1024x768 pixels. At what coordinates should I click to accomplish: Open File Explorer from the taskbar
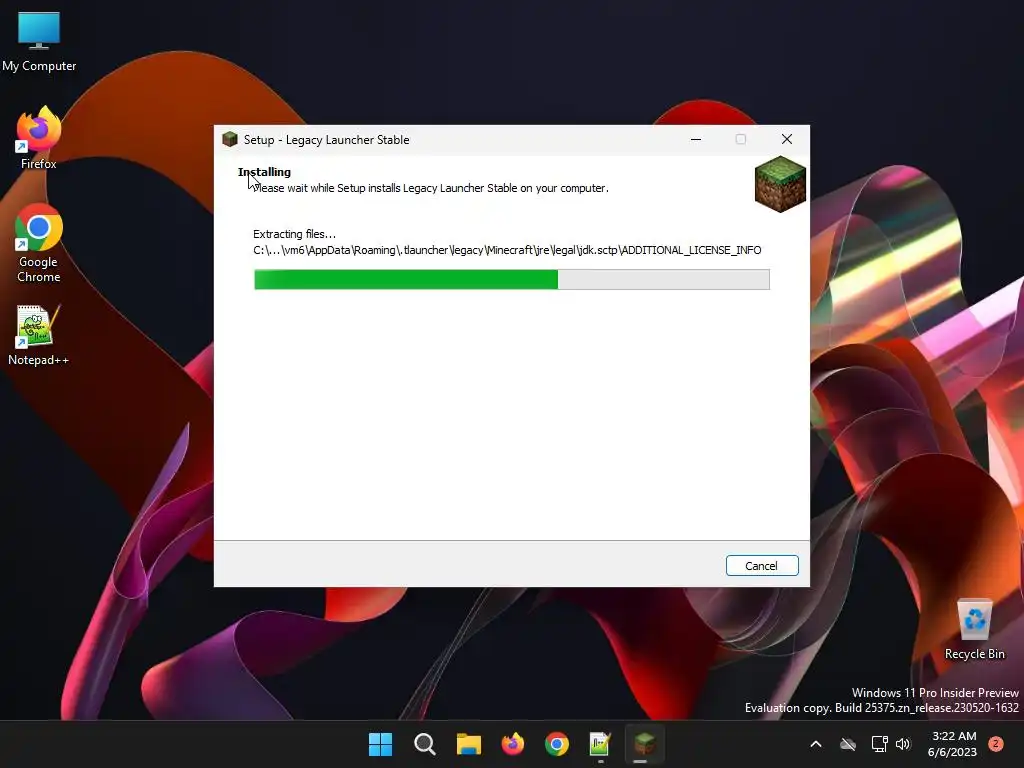click(468, 744)
